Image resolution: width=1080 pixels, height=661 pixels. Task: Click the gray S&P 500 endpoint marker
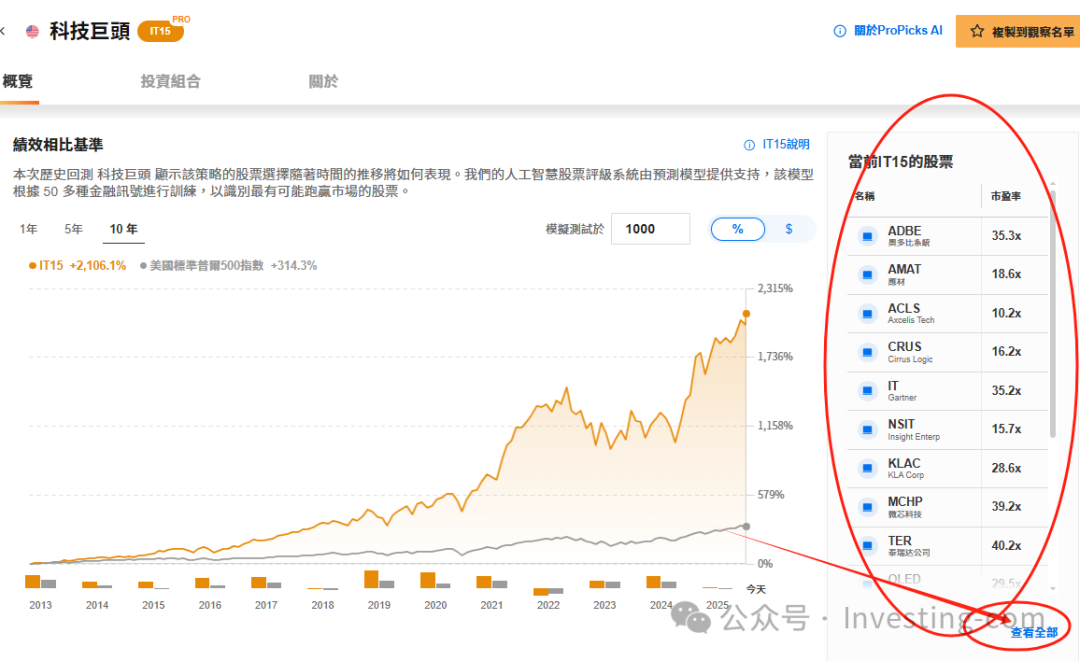pos(746,527)
